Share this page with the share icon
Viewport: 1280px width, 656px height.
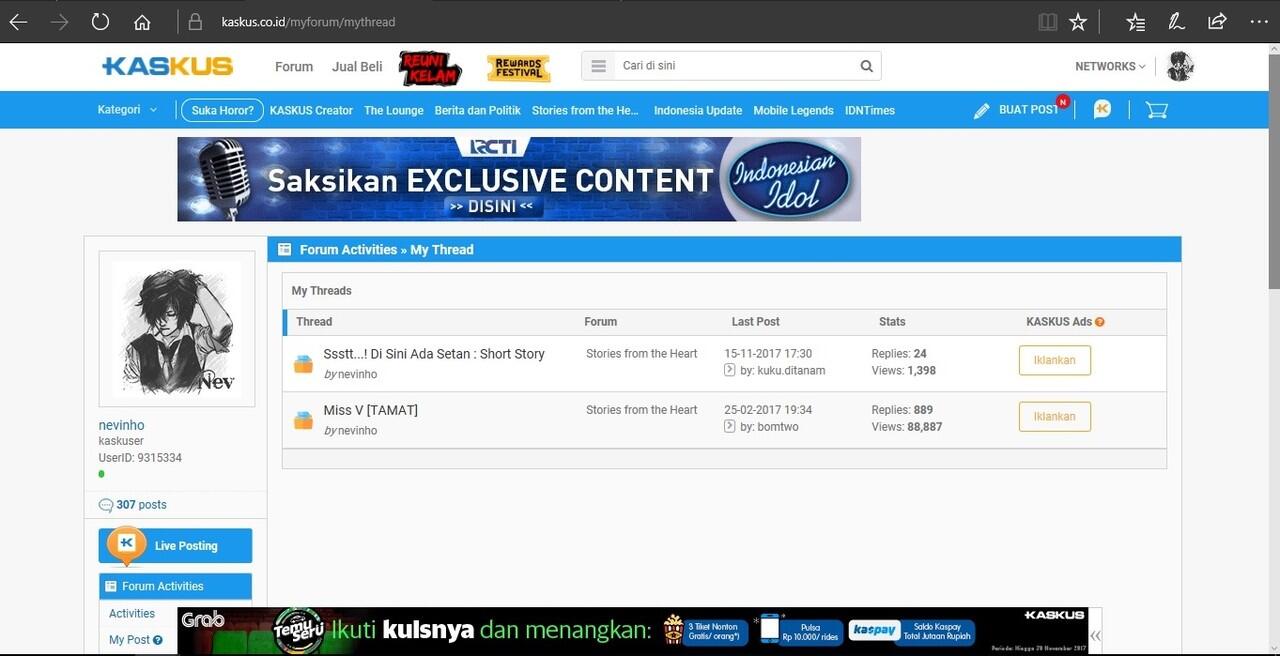[x=1217, y=22]
